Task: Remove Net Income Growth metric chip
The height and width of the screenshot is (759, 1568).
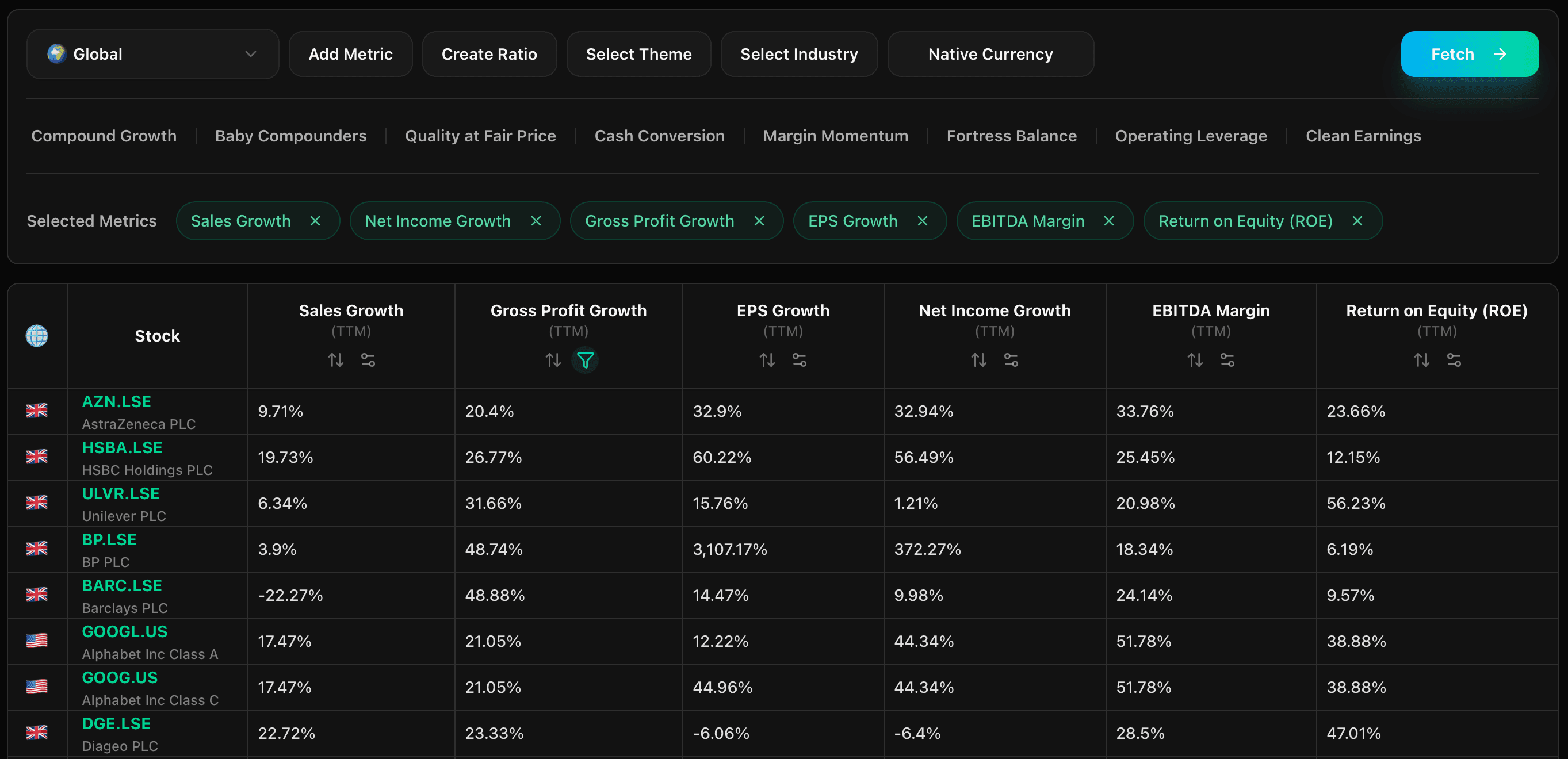Action: click(536, 221)
